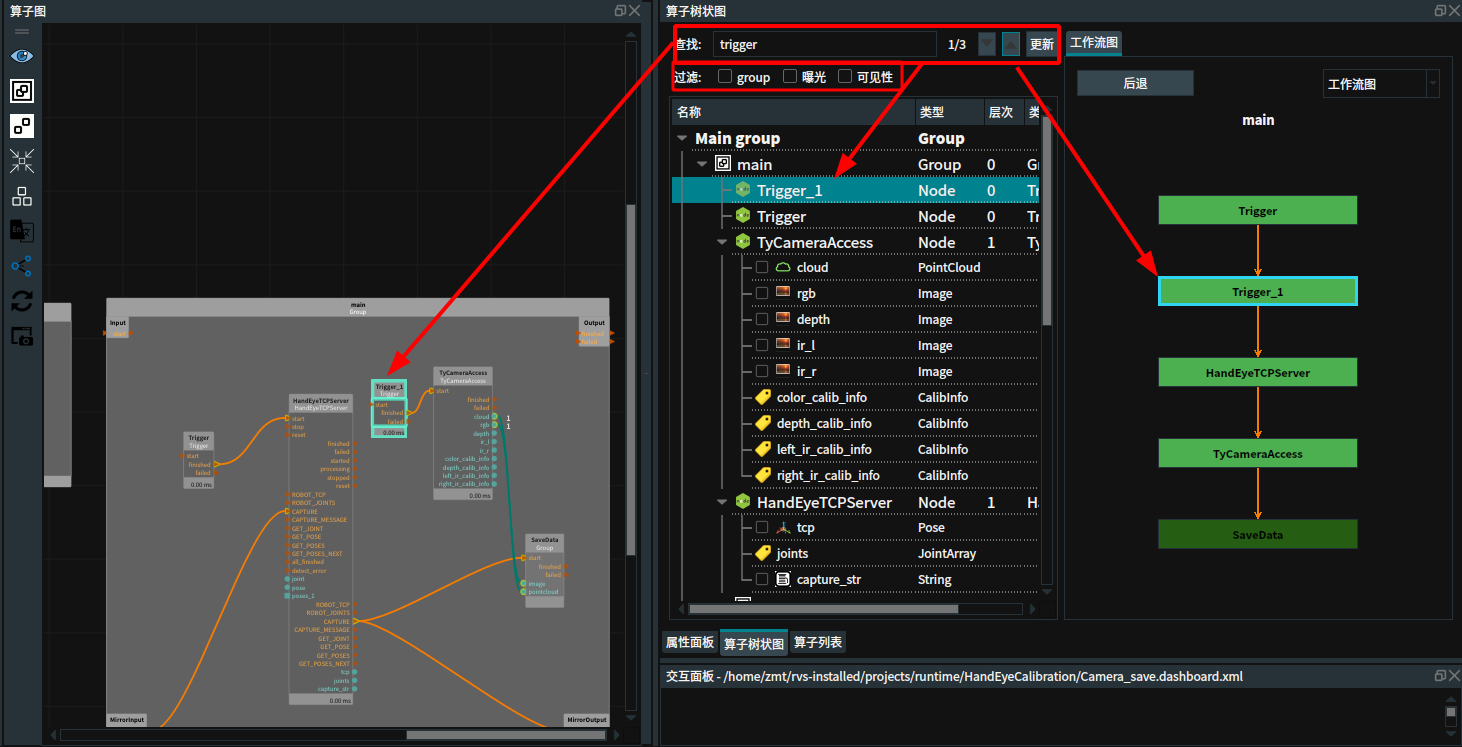The height and width of the screenshot is (747, 1462).
Task: Enable the 可见性 filter checkbox
Action: [x=845, y=77]
